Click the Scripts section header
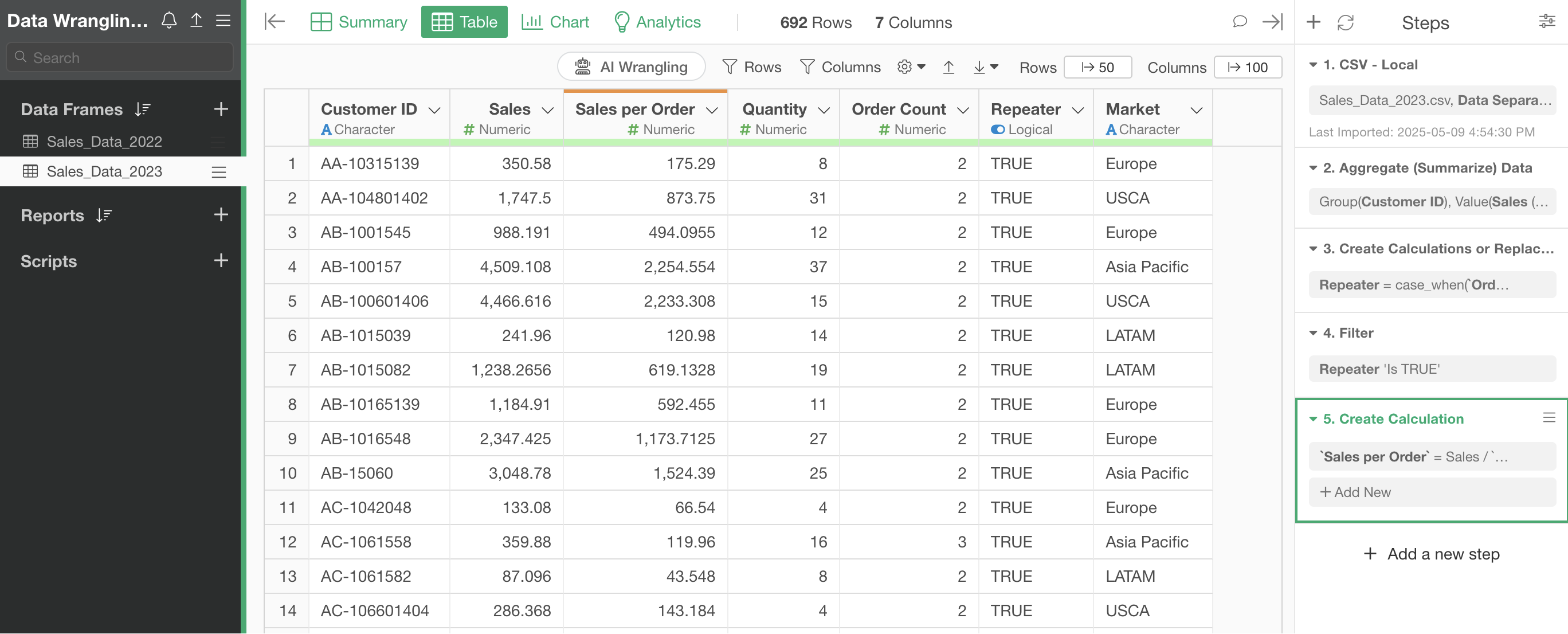The width and height of the screenshot is (1568, 634). tap(49, 261)
